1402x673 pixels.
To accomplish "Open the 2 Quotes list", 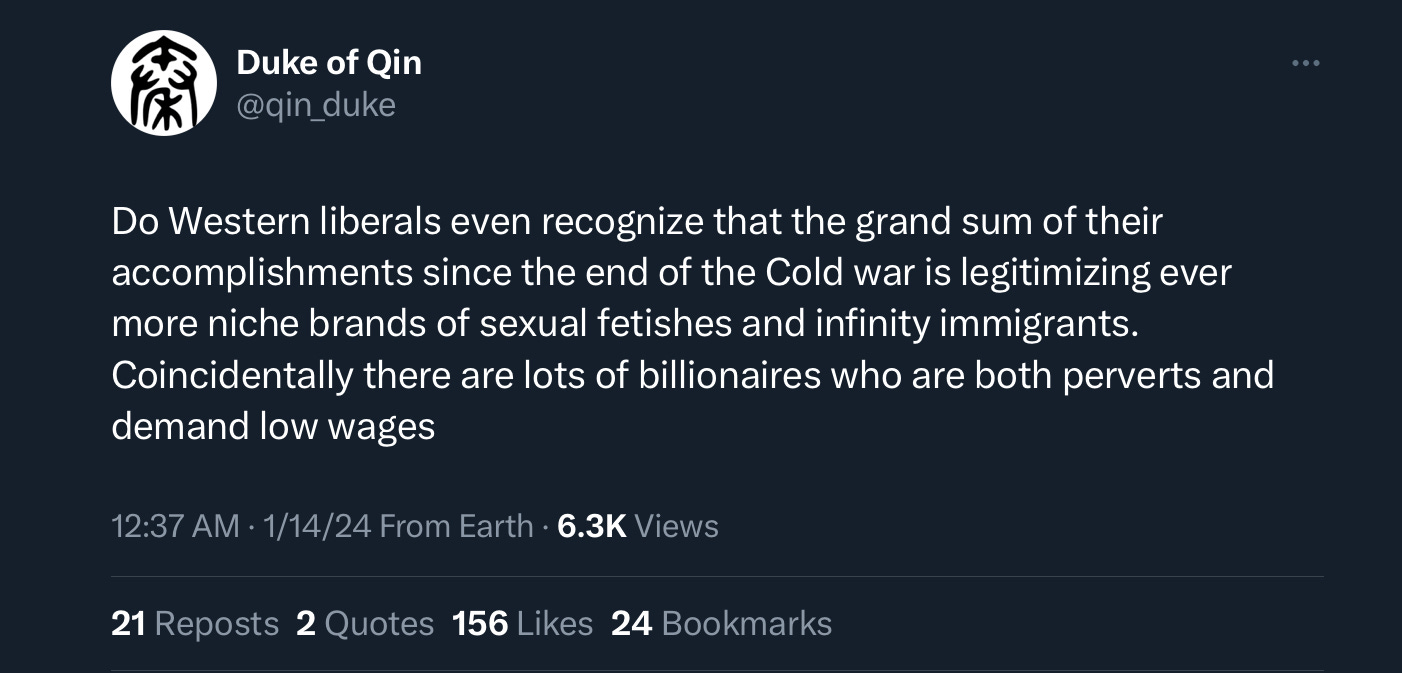I will (365, 623).
